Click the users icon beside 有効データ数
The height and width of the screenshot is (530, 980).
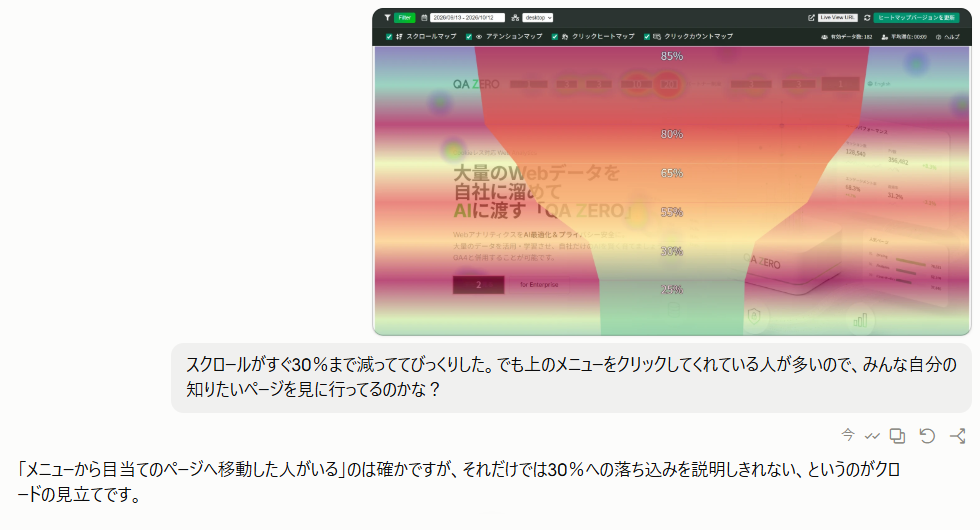(824, 37)
